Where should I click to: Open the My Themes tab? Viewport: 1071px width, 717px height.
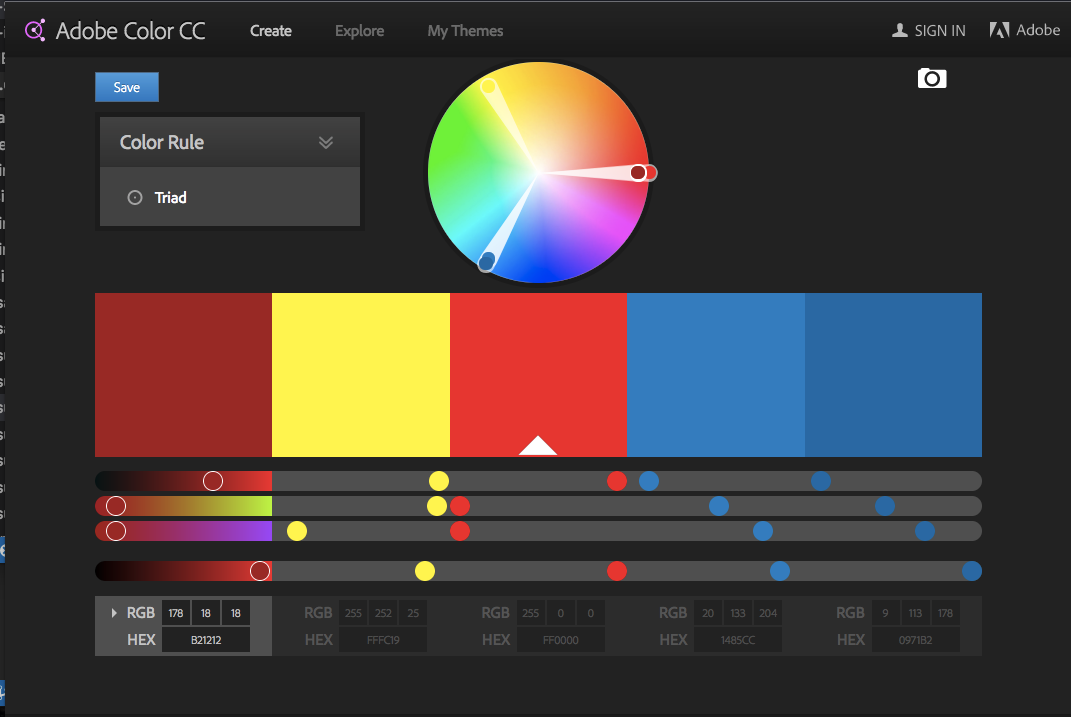(465, 31)
